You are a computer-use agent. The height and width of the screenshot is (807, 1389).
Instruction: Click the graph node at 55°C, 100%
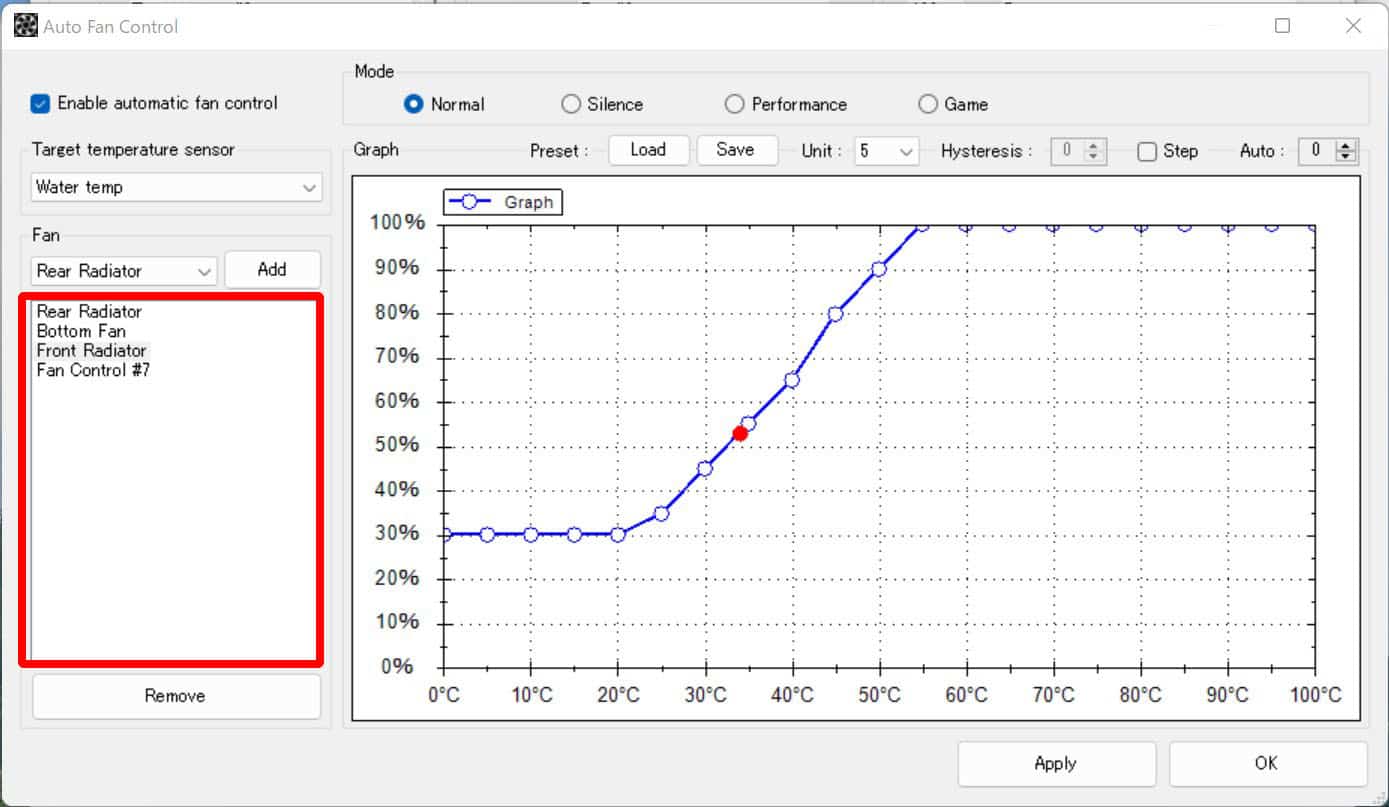click(922, 225)
